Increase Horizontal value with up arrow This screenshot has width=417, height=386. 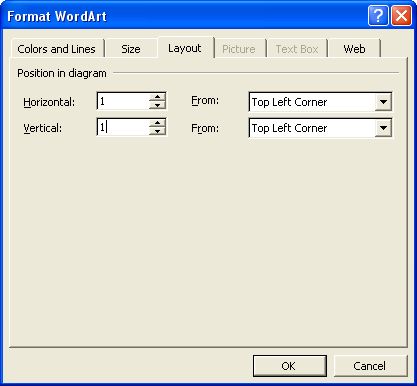click(x=157, y=97)
